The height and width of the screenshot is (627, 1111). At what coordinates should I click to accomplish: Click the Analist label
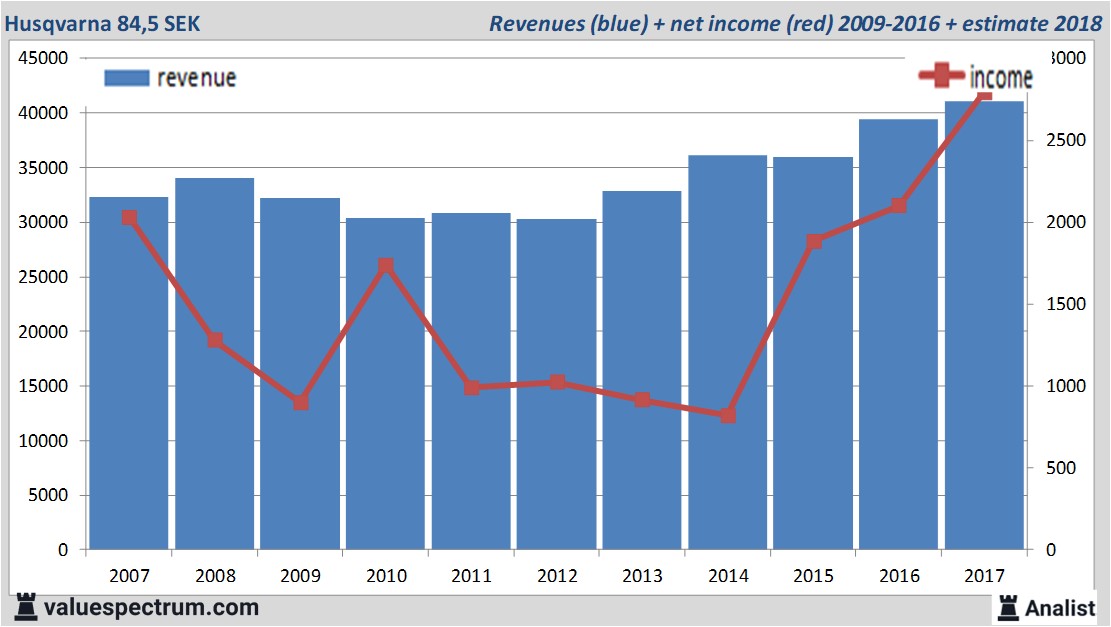pos(1060,609)
